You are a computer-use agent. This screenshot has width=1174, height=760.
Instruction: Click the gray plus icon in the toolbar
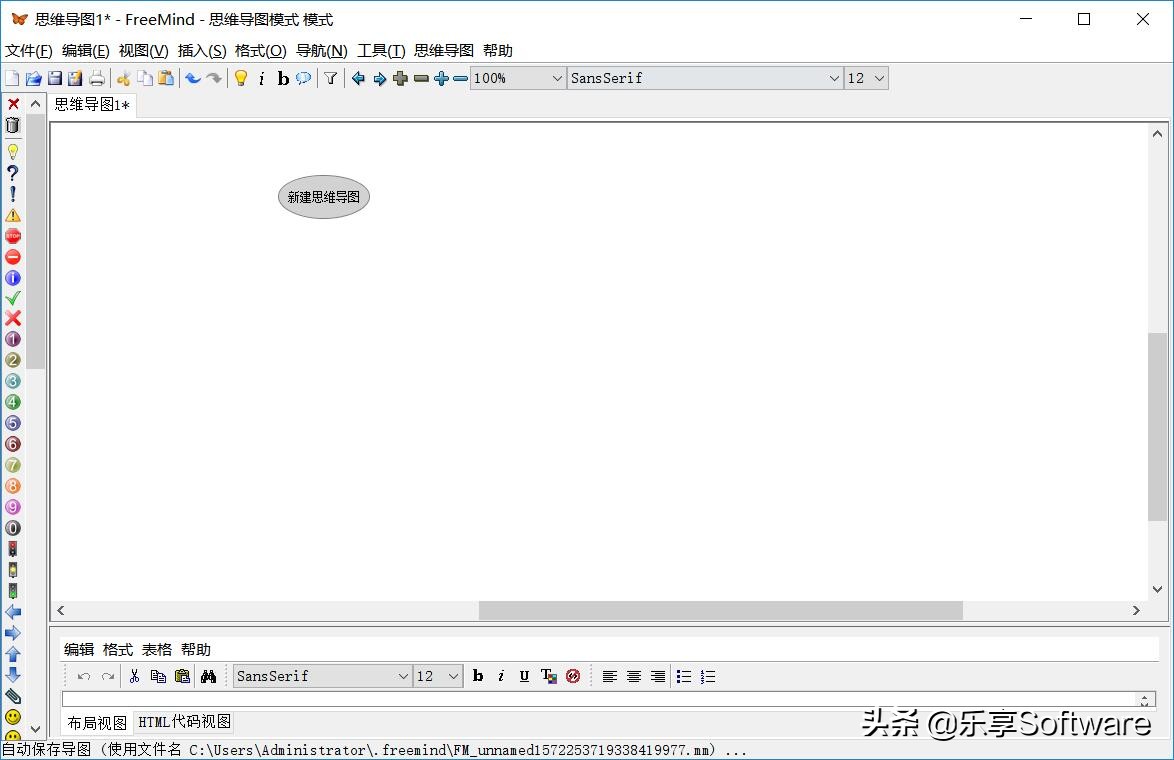401,79
